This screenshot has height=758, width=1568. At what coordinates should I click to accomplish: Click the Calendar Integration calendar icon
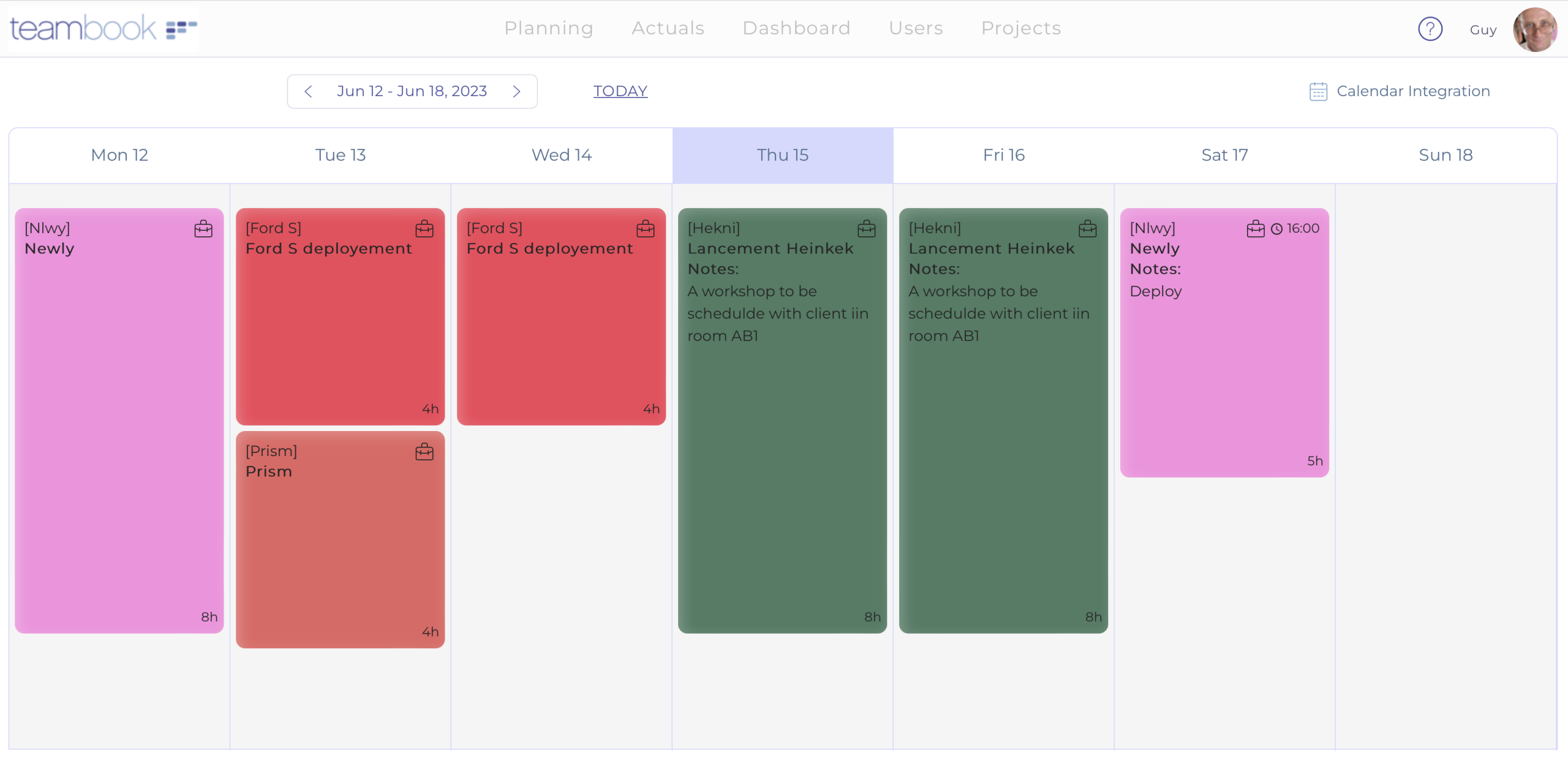(x=1318, y=91)
